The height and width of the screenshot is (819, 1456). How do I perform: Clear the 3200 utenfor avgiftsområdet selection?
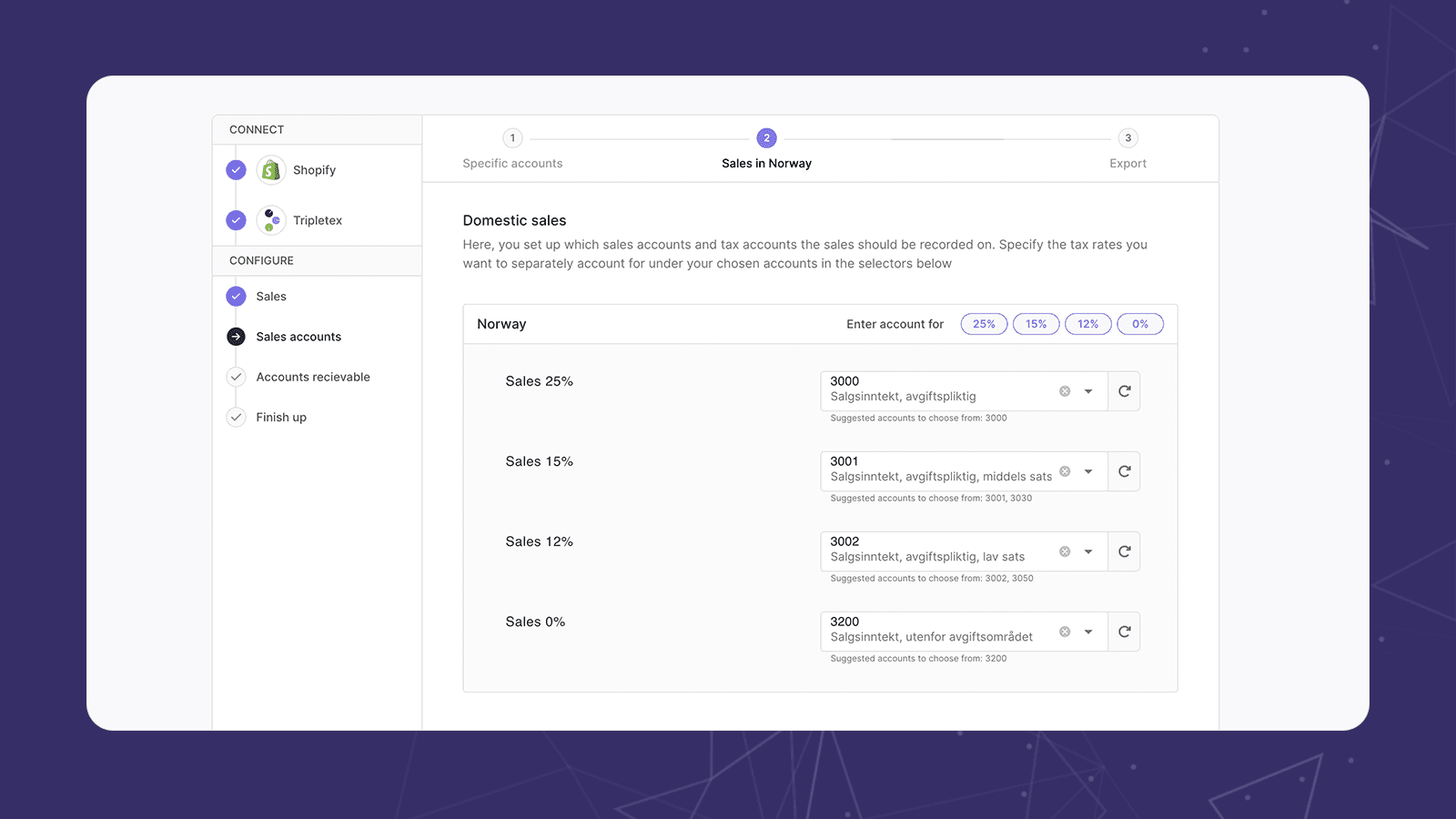[x=1065, y=632]
